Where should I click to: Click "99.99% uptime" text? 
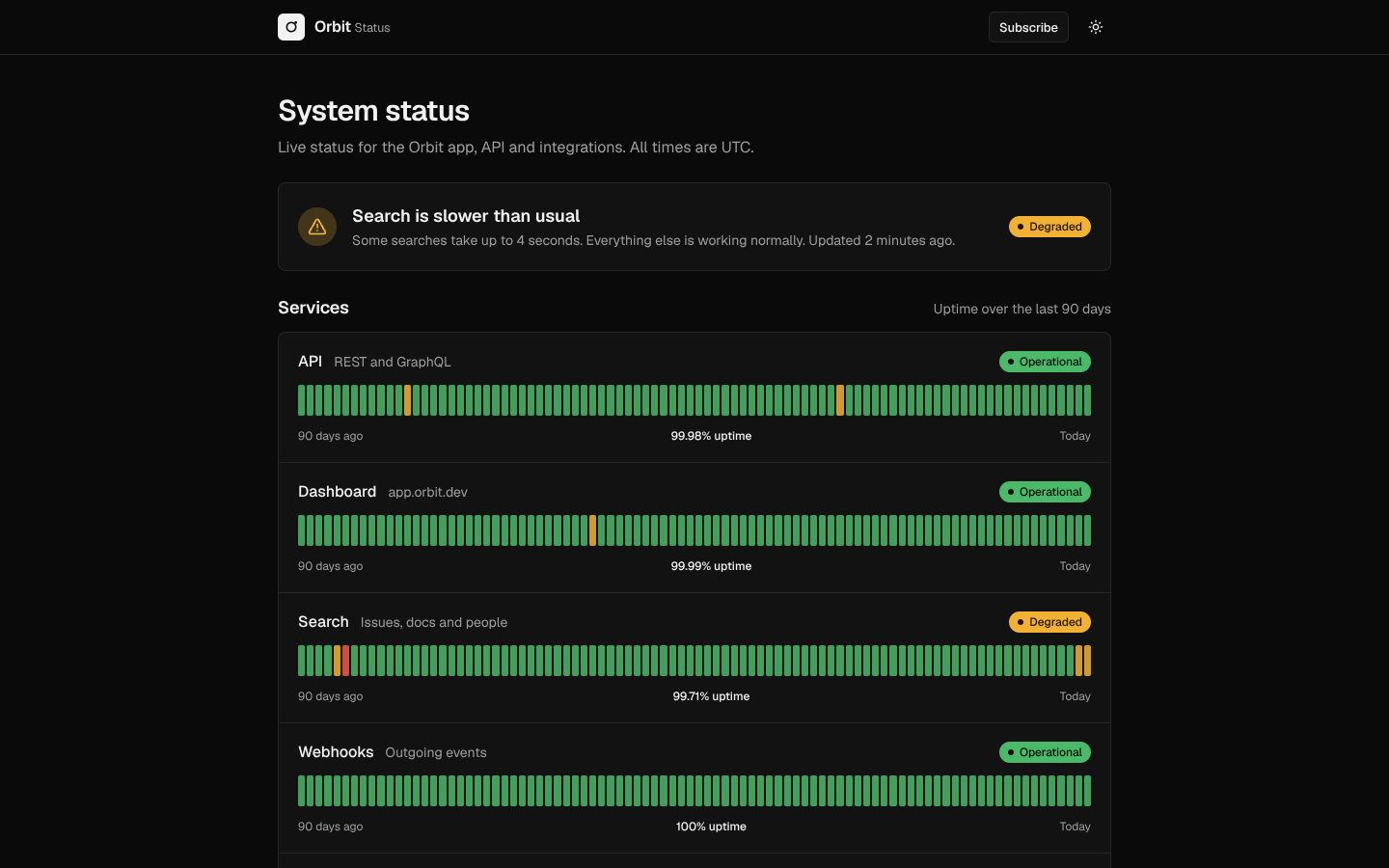click(711, 566)
